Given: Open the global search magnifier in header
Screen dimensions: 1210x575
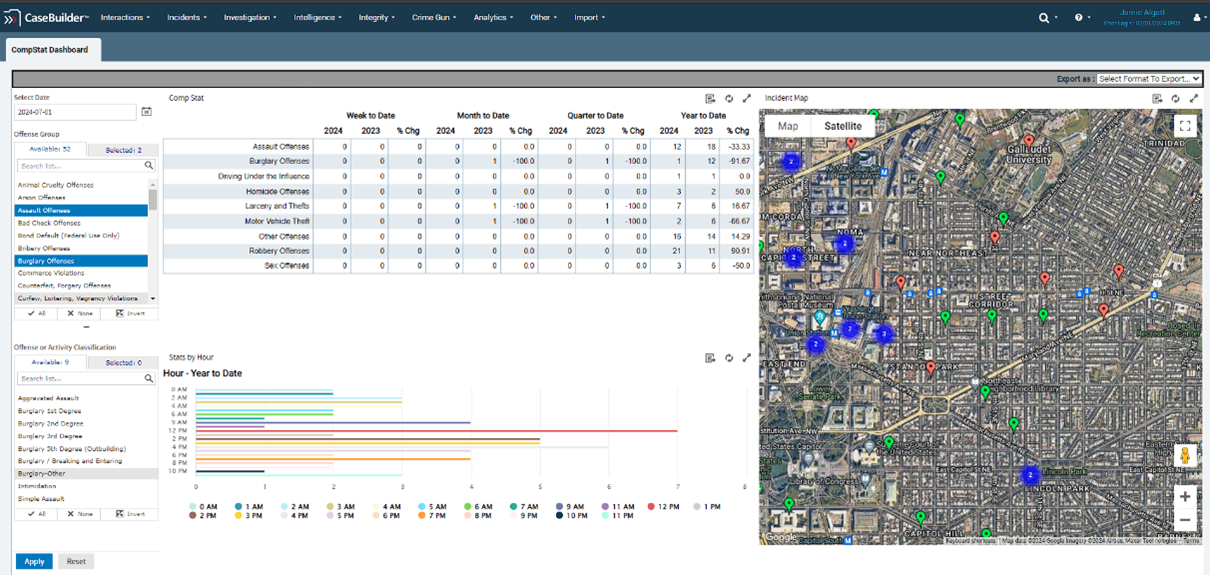Looking at the screenshot, I should (x=1044, y=17).
